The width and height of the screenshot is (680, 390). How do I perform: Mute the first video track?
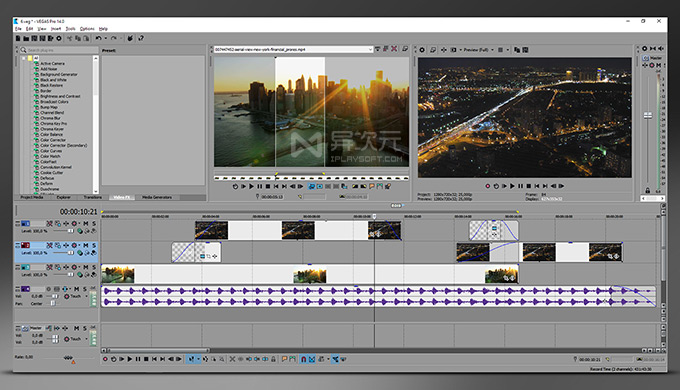(x=85, y=223)
